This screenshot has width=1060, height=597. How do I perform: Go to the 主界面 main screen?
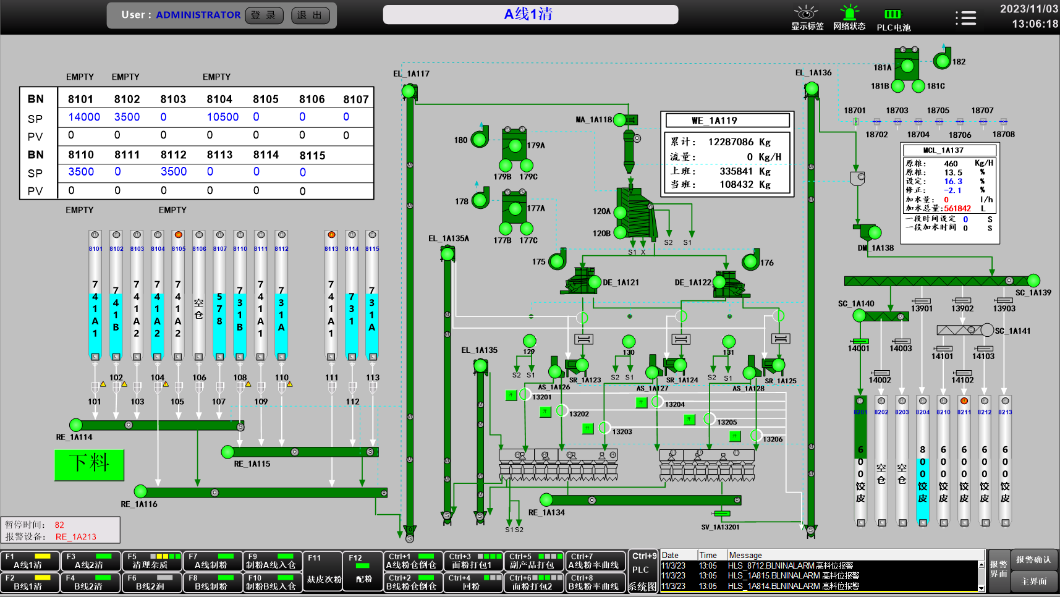(x=1033, y=581)
